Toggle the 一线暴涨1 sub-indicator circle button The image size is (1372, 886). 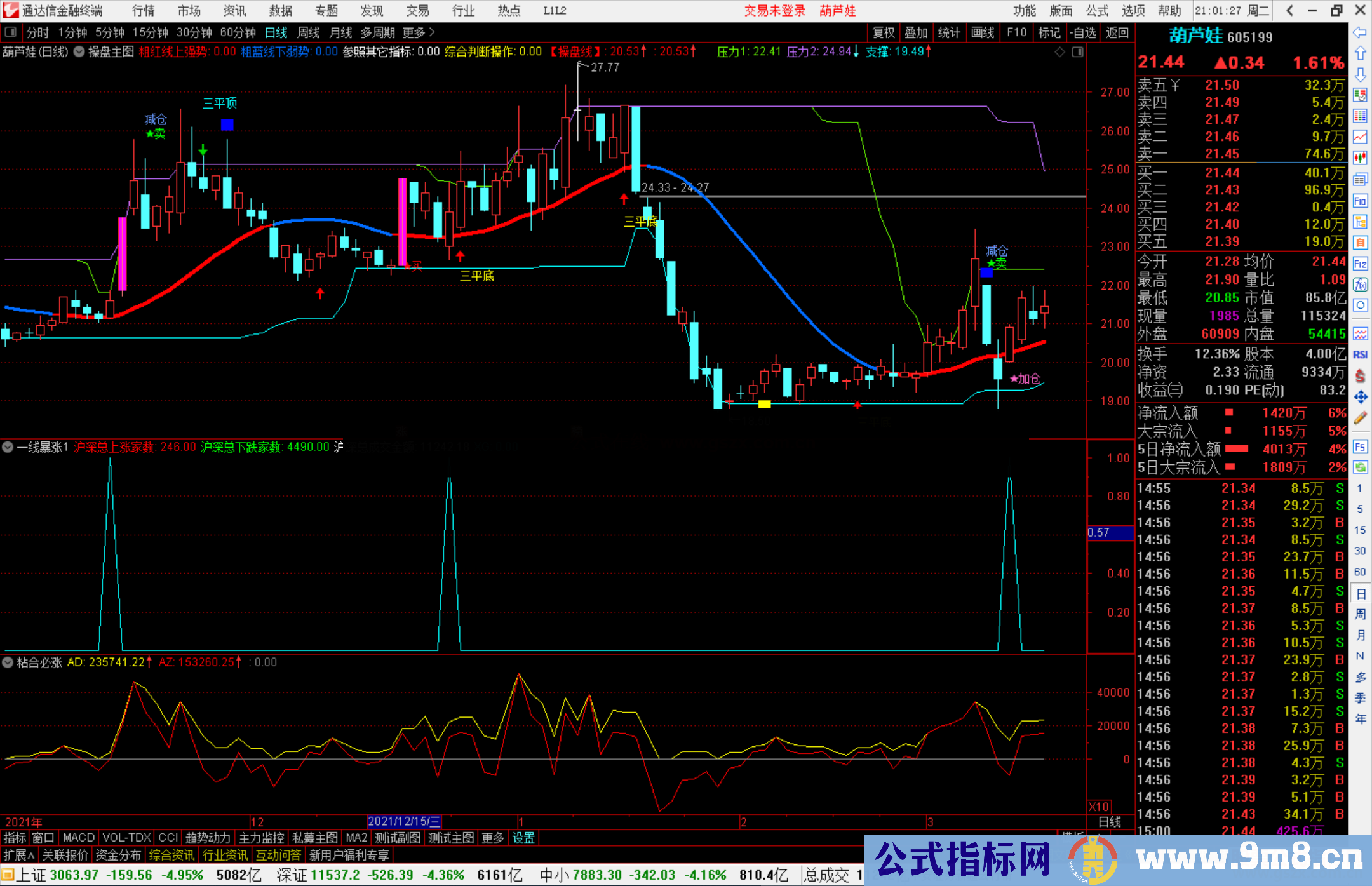point(8,447)
